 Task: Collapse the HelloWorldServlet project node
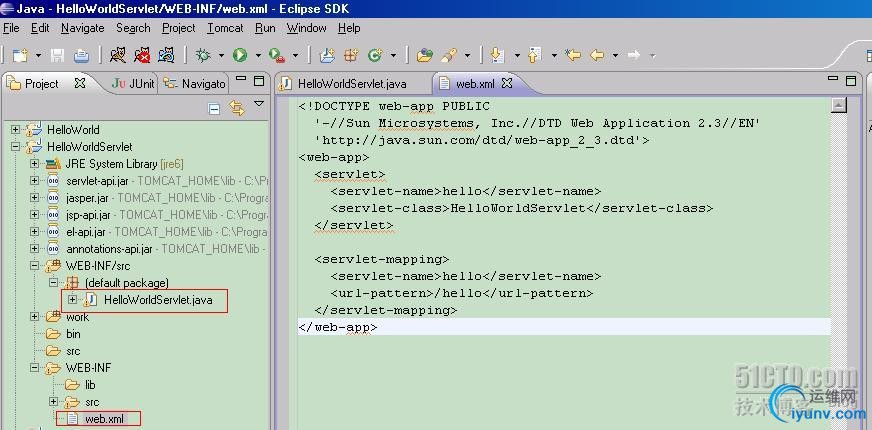[x=16, y=147]
